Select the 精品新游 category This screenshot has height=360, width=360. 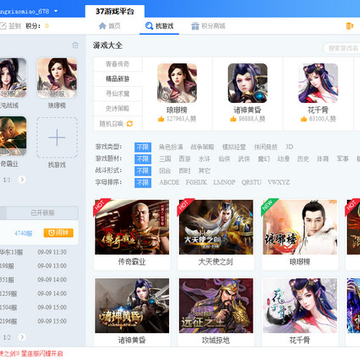tap(118, 79)
